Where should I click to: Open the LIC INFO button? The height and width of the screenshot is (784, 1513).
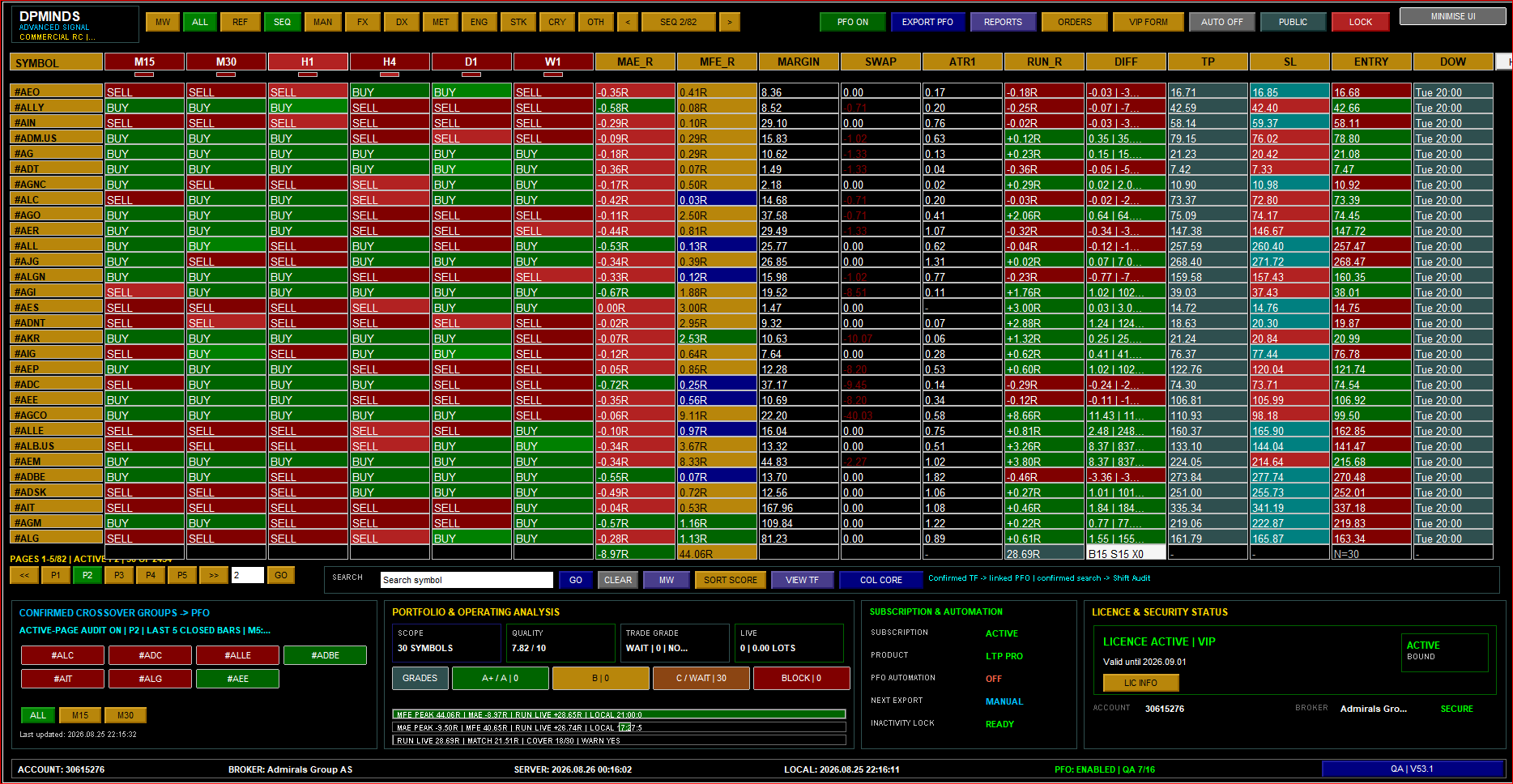(x=1140, y=683)
